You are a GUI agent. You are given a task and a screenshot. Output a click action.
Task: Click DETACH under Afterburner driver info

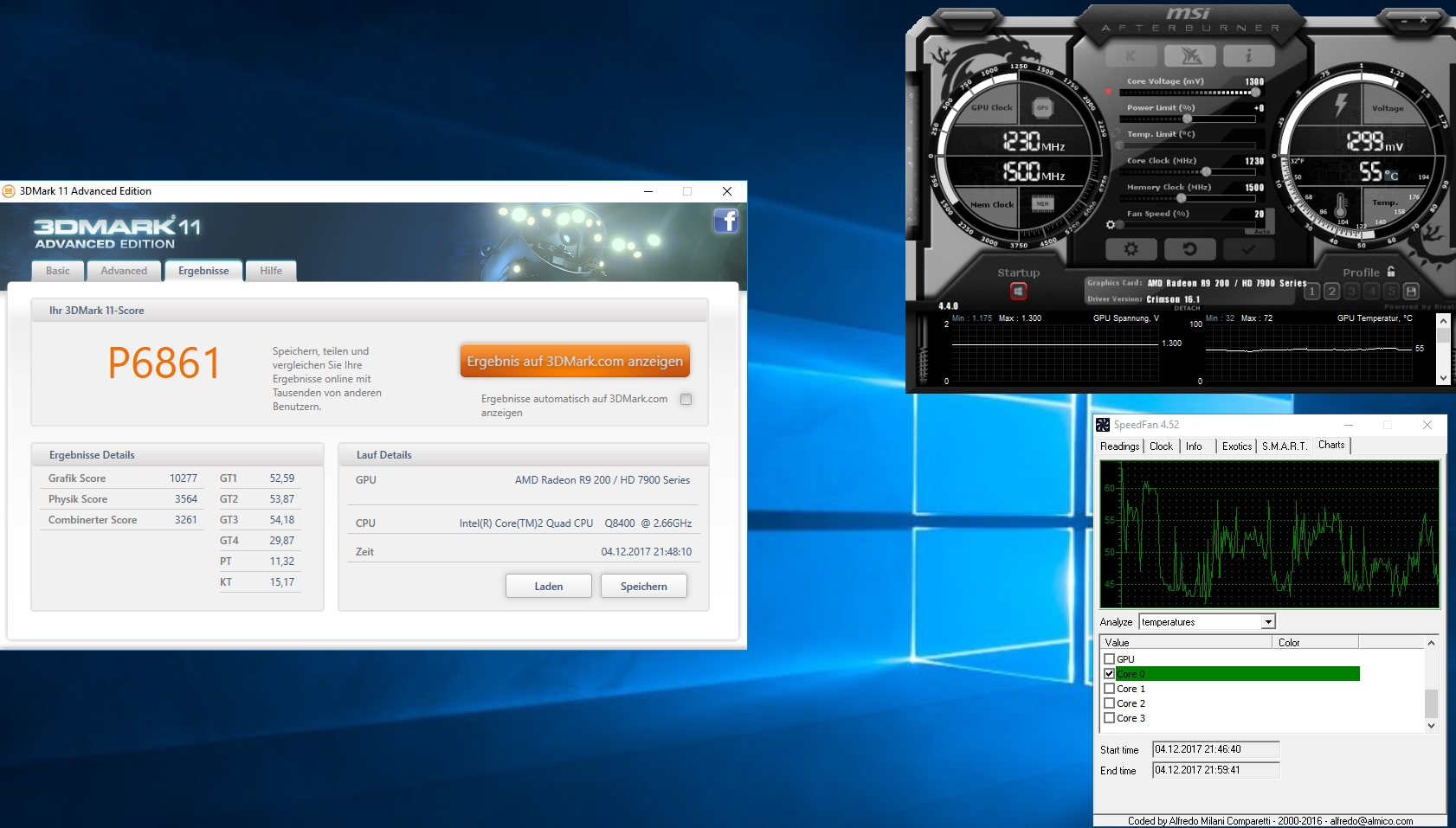[1187, 308]
